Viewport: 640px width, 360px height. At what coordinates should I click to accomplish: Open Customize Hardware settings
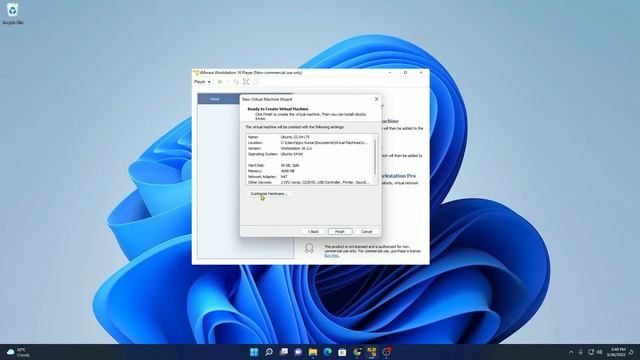click(x=269, y=193)
